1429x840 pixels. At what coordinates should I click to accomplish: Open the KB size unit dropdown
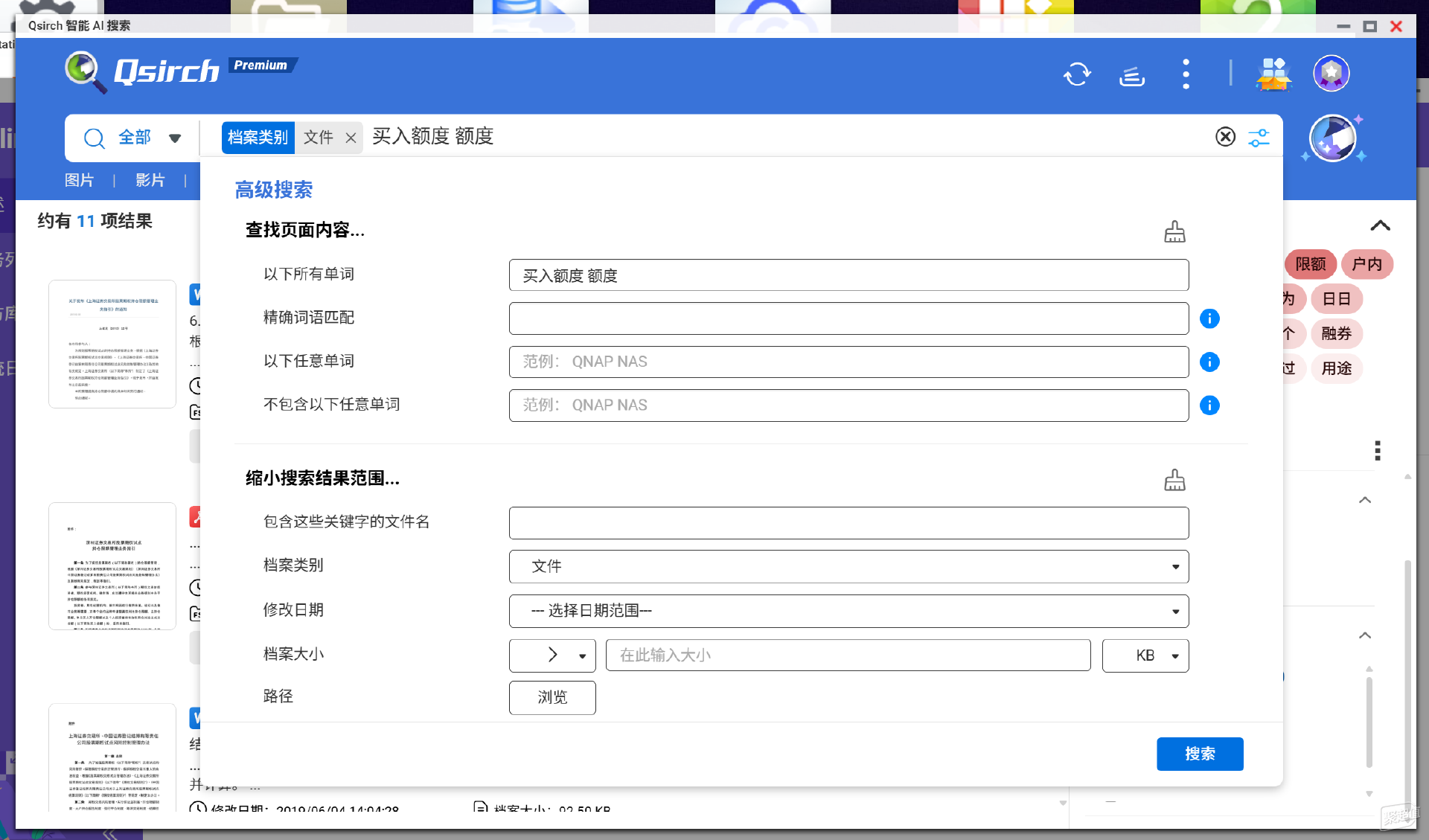pyautogui.click(x=1145, y=655)
